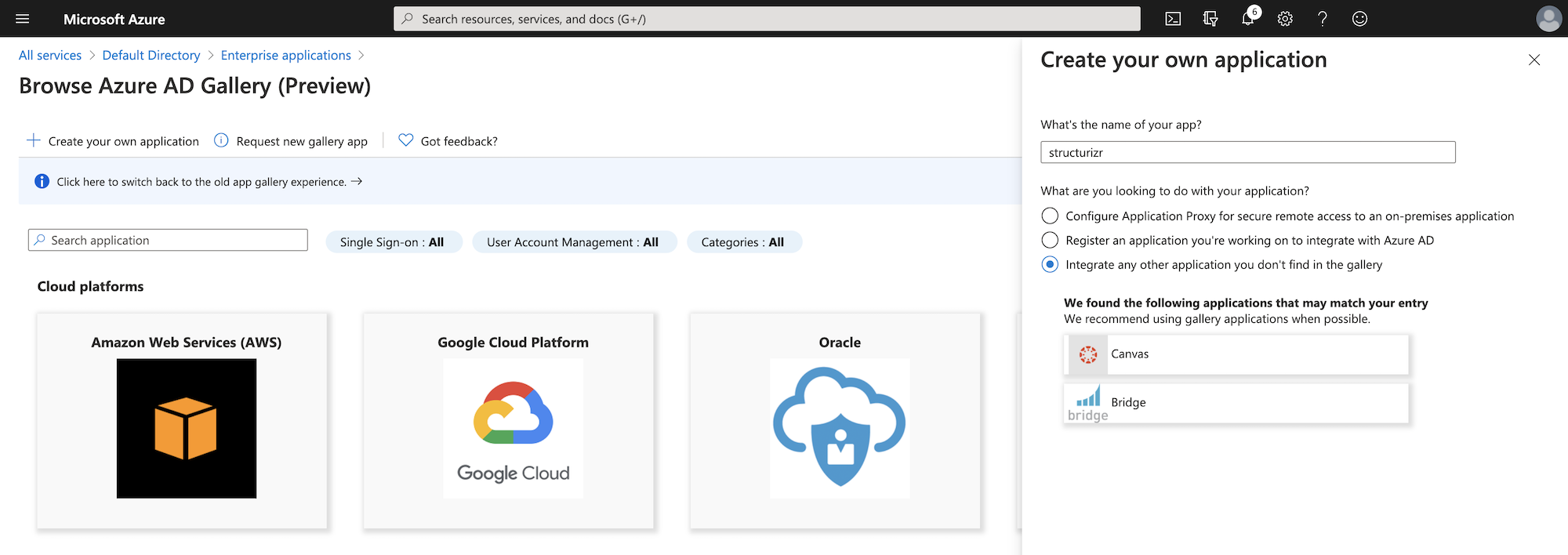Viewport: 1568px width, 555px height.
Task: Open the Oracle card title
Action: 840,343
